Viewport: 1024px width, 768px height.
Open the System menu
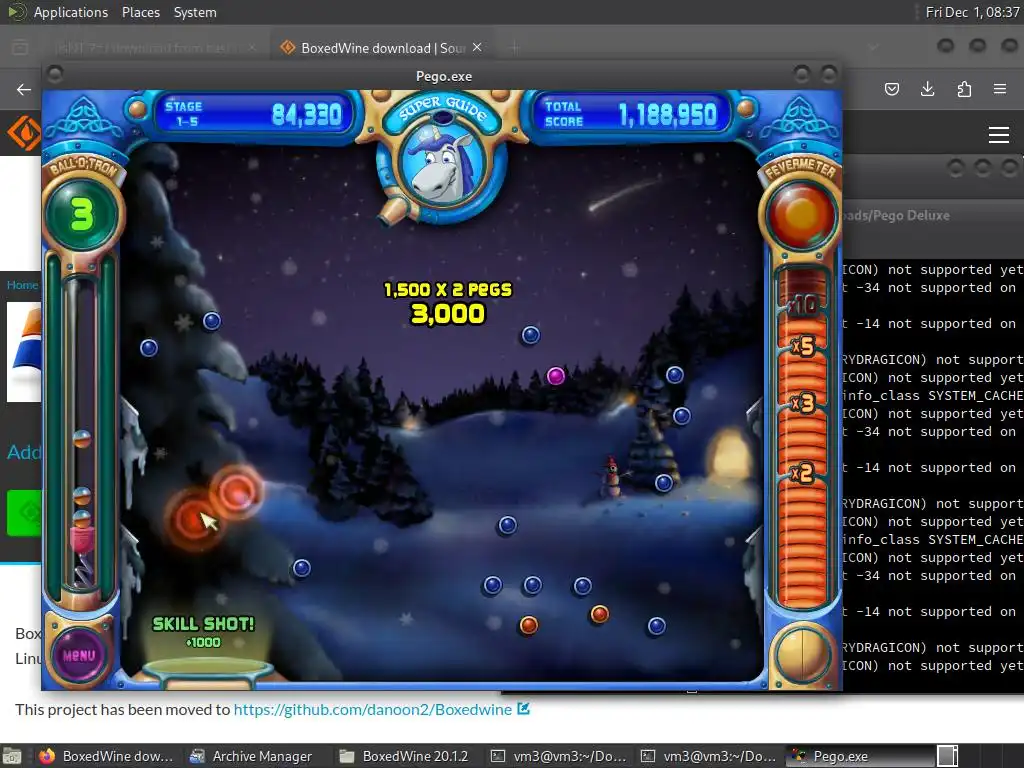point(195,12)
